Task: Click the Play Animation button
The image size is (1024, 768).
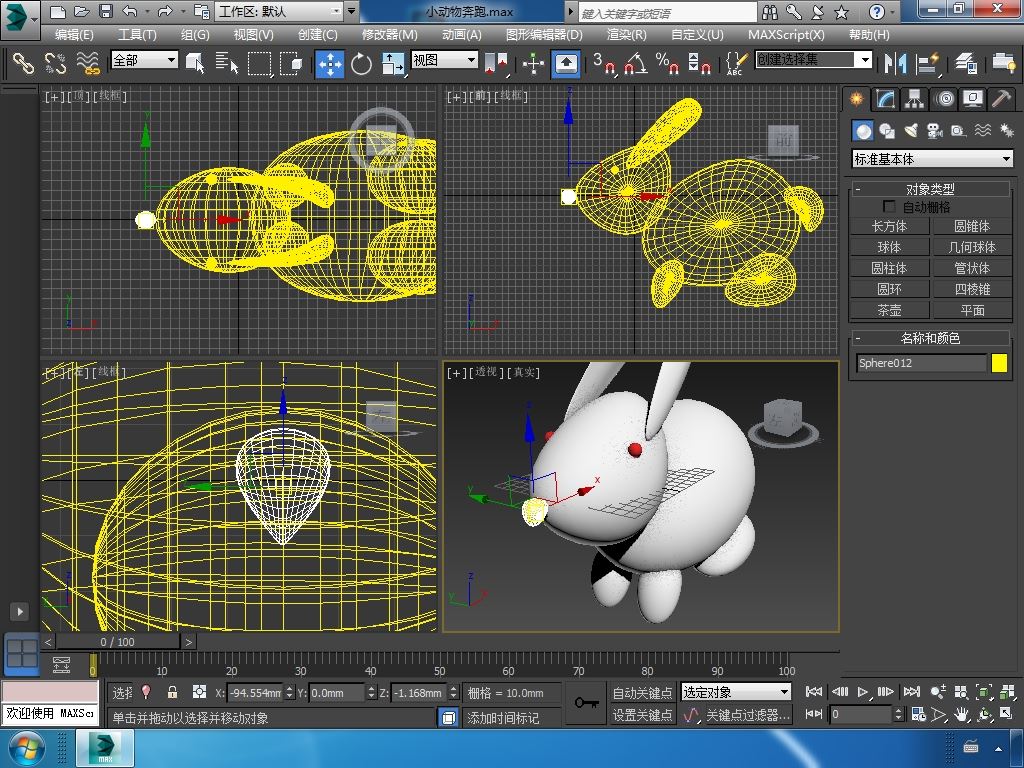Action: 863,692
